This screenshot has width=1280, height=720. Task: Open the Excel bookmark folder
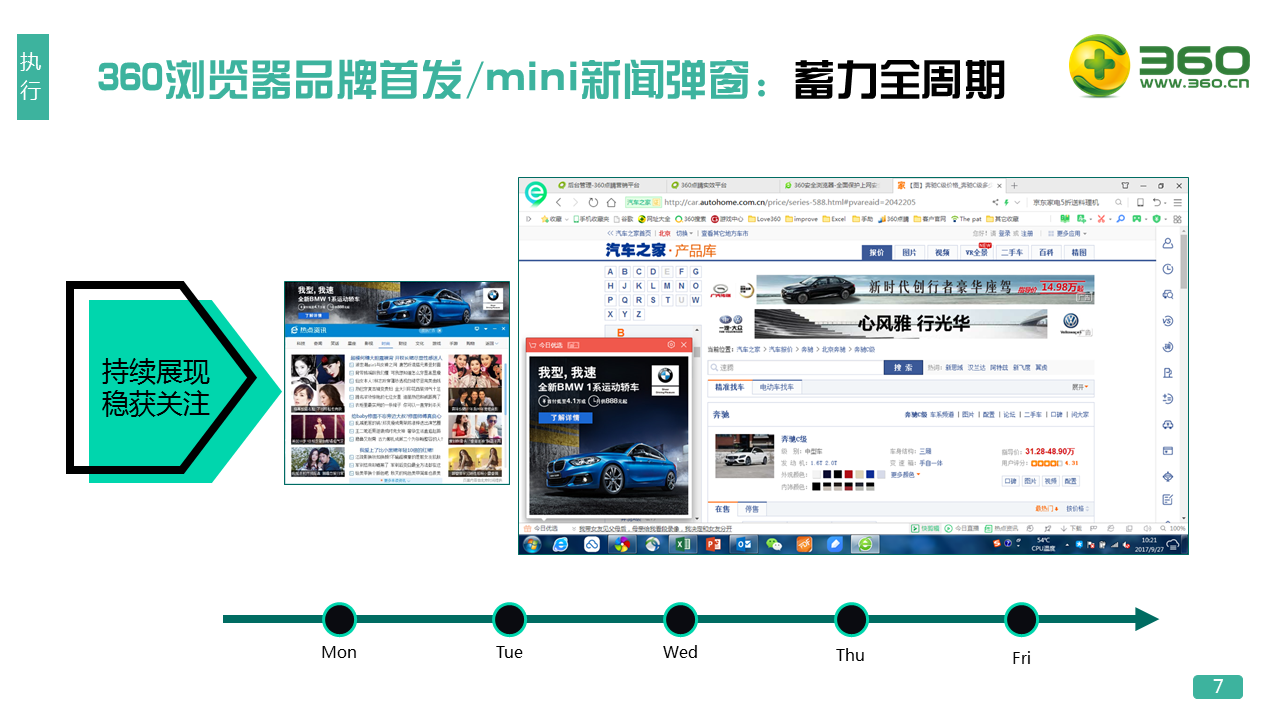tap(834, 219)
